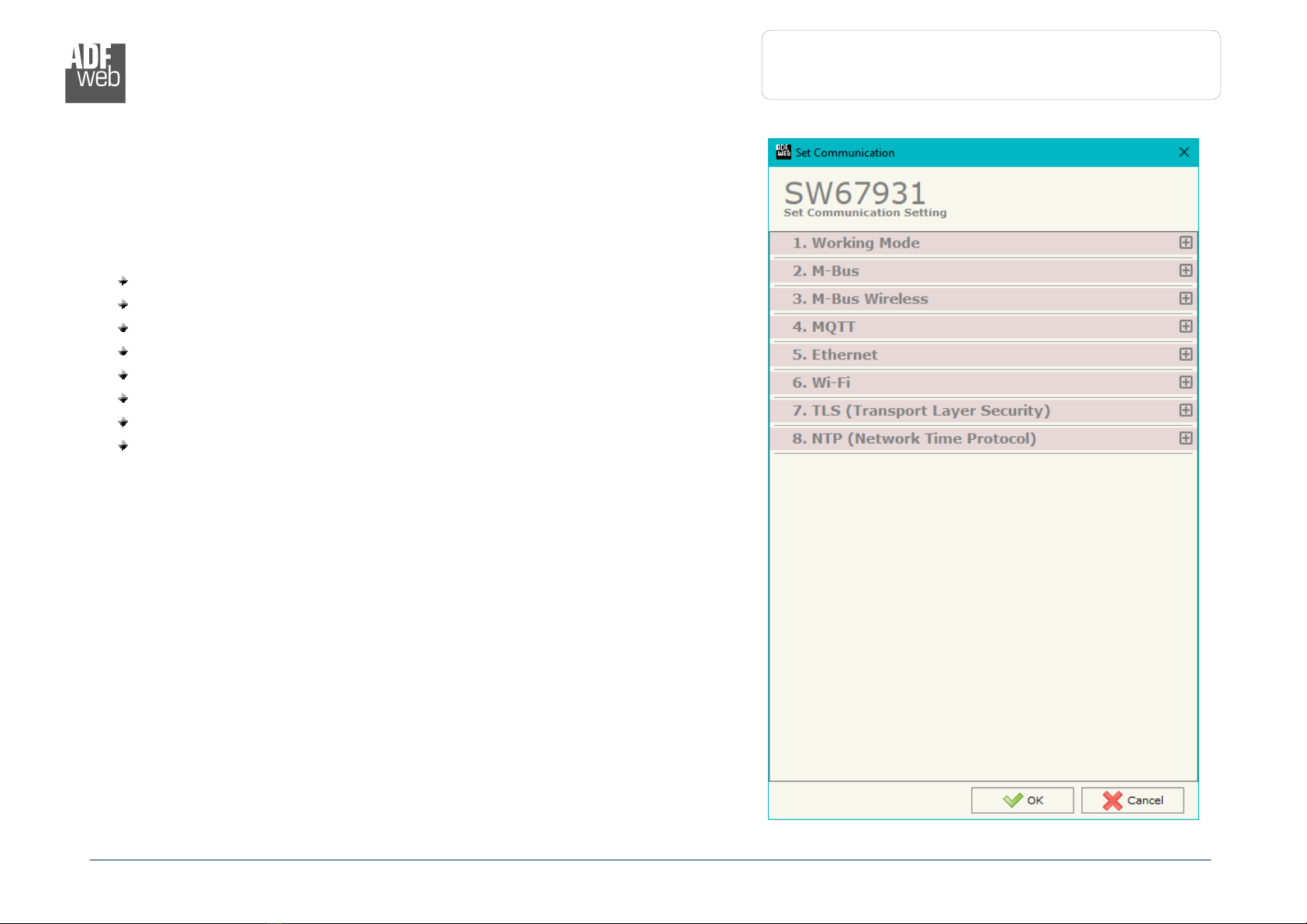Select the '3. M-Bus Wireless' header text

point(859,299)
